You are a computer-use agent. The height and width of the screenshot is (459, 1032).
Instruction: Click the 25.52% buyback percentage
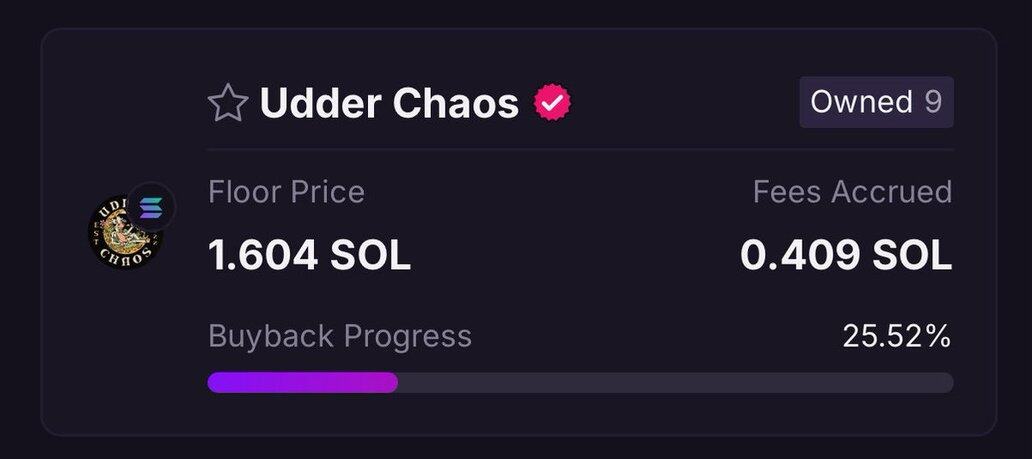pyautogui.click(x=896, y=336)
